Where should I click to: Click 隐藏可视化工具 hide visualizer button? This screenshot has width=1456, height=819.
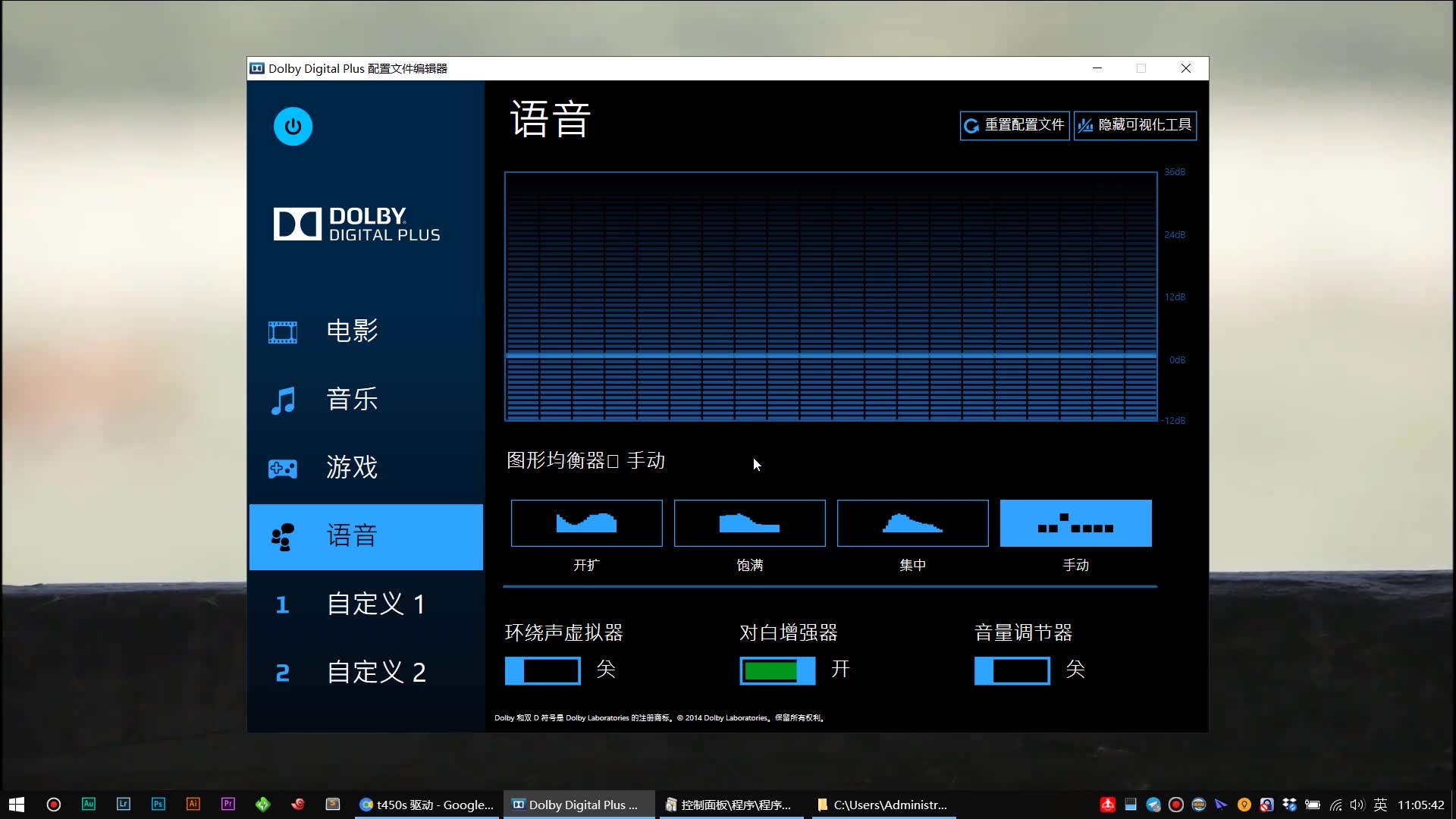(1135, 125)
